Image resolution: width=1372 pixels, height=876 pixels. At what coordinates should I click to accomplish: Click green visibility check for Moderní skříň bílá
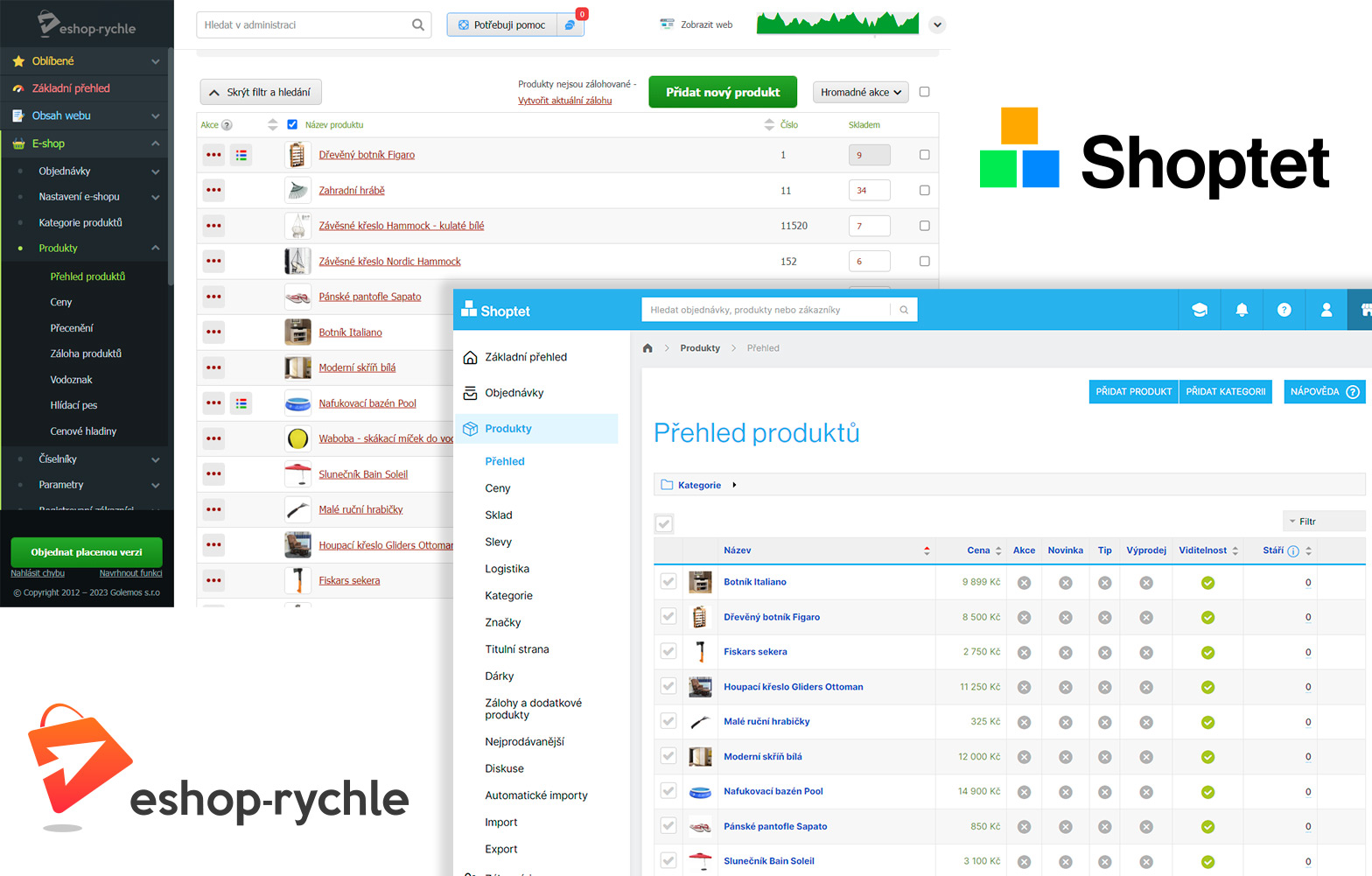[1207, 757]
